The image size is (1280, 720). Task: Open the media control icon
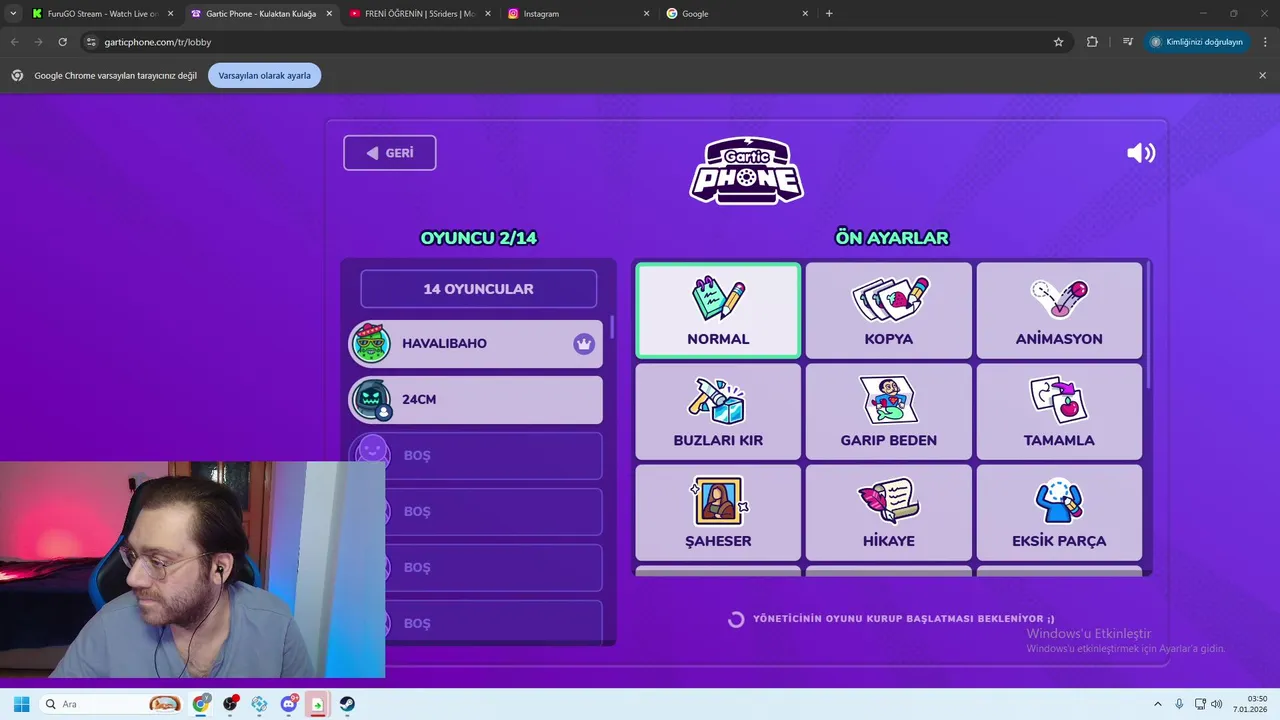click(x=1128, y=42)
